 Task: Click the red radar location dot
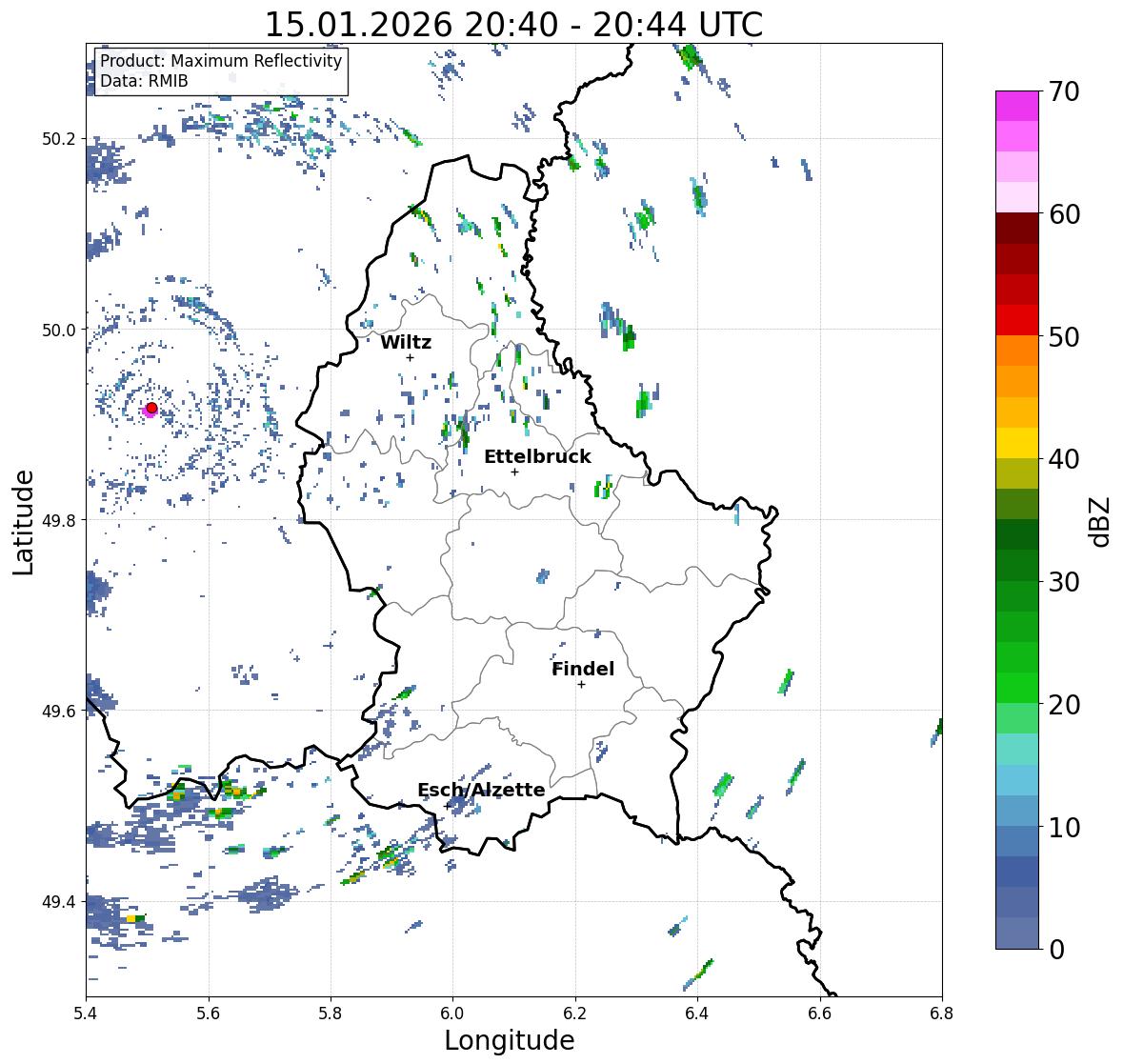coord(151,408)
